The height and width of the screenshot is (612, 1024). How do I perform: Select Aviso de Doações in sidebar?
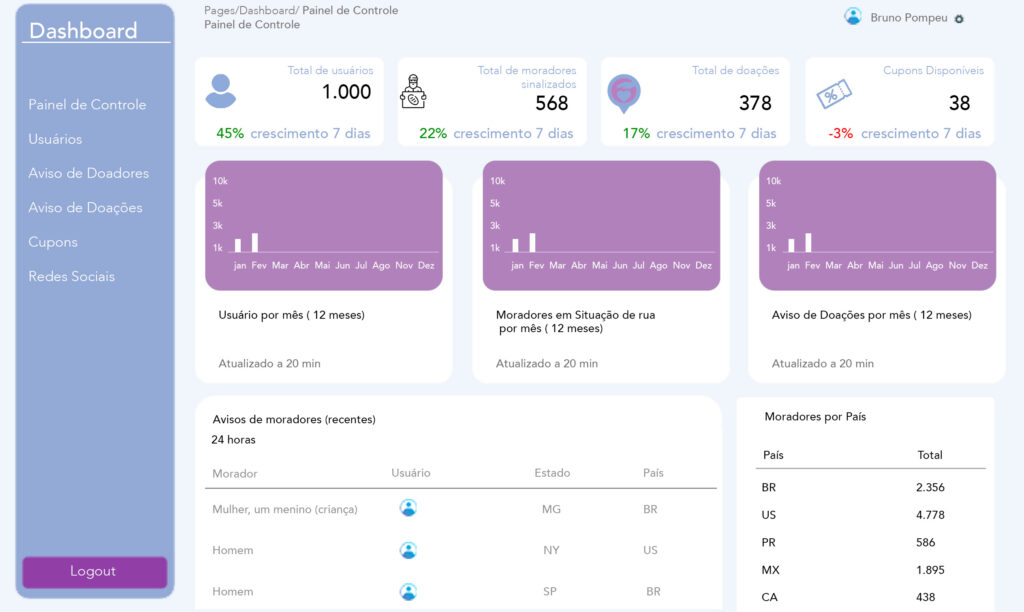(85, 208)
